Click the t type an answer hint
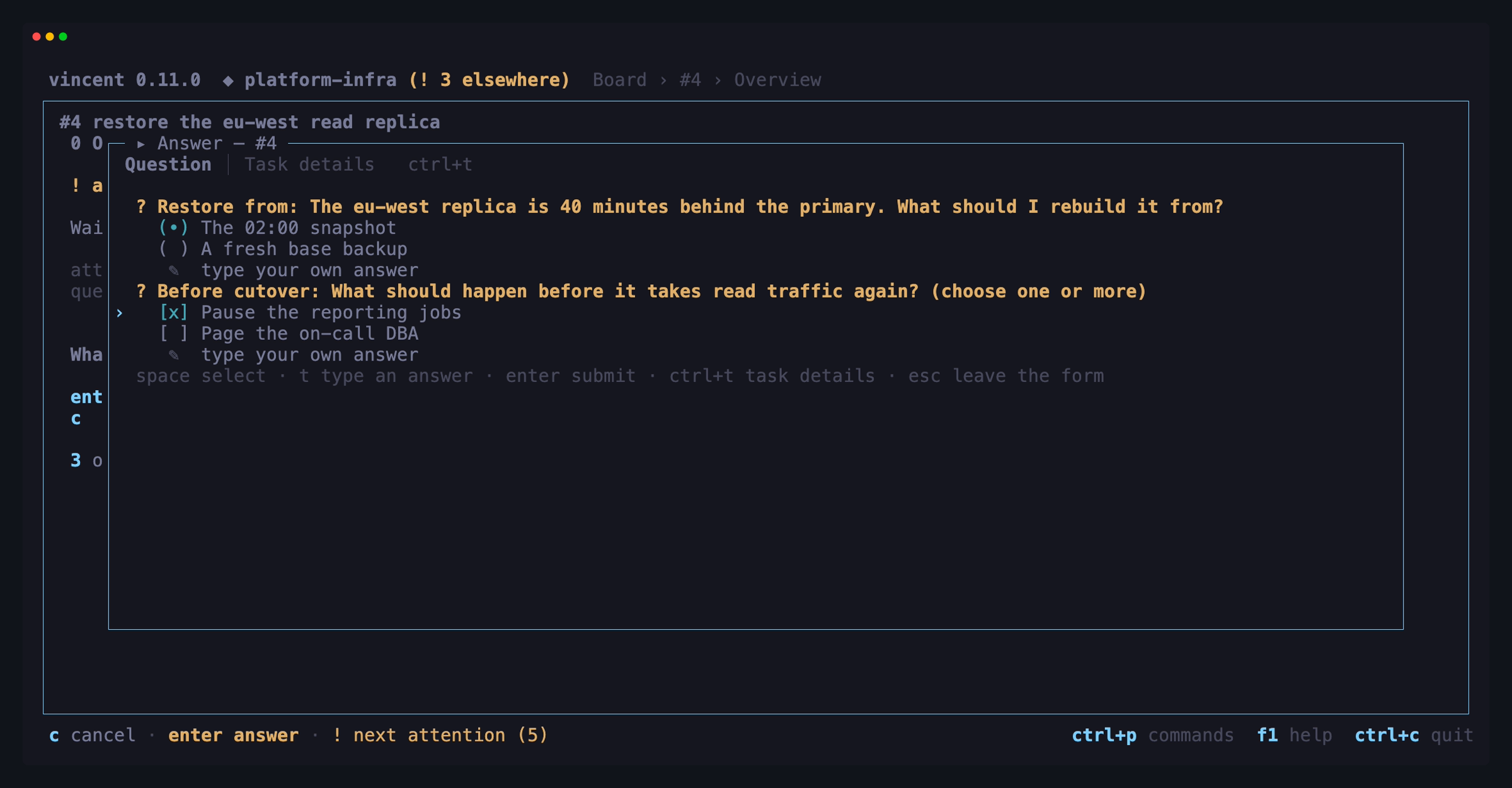 tap(386, 376)
